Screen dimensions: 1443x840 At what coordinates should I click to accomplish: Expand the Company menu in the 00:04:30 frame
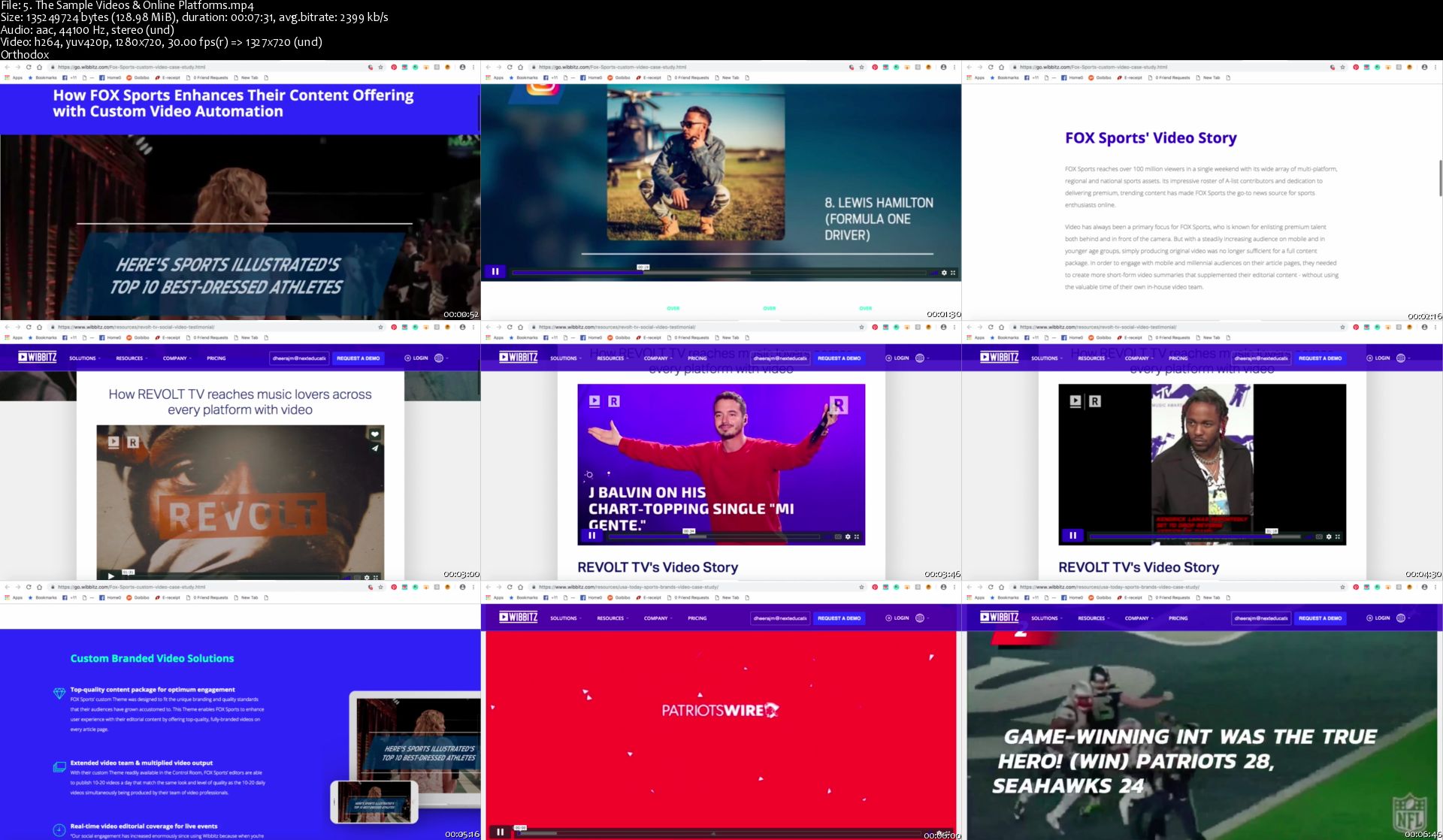coord(1139,358)
